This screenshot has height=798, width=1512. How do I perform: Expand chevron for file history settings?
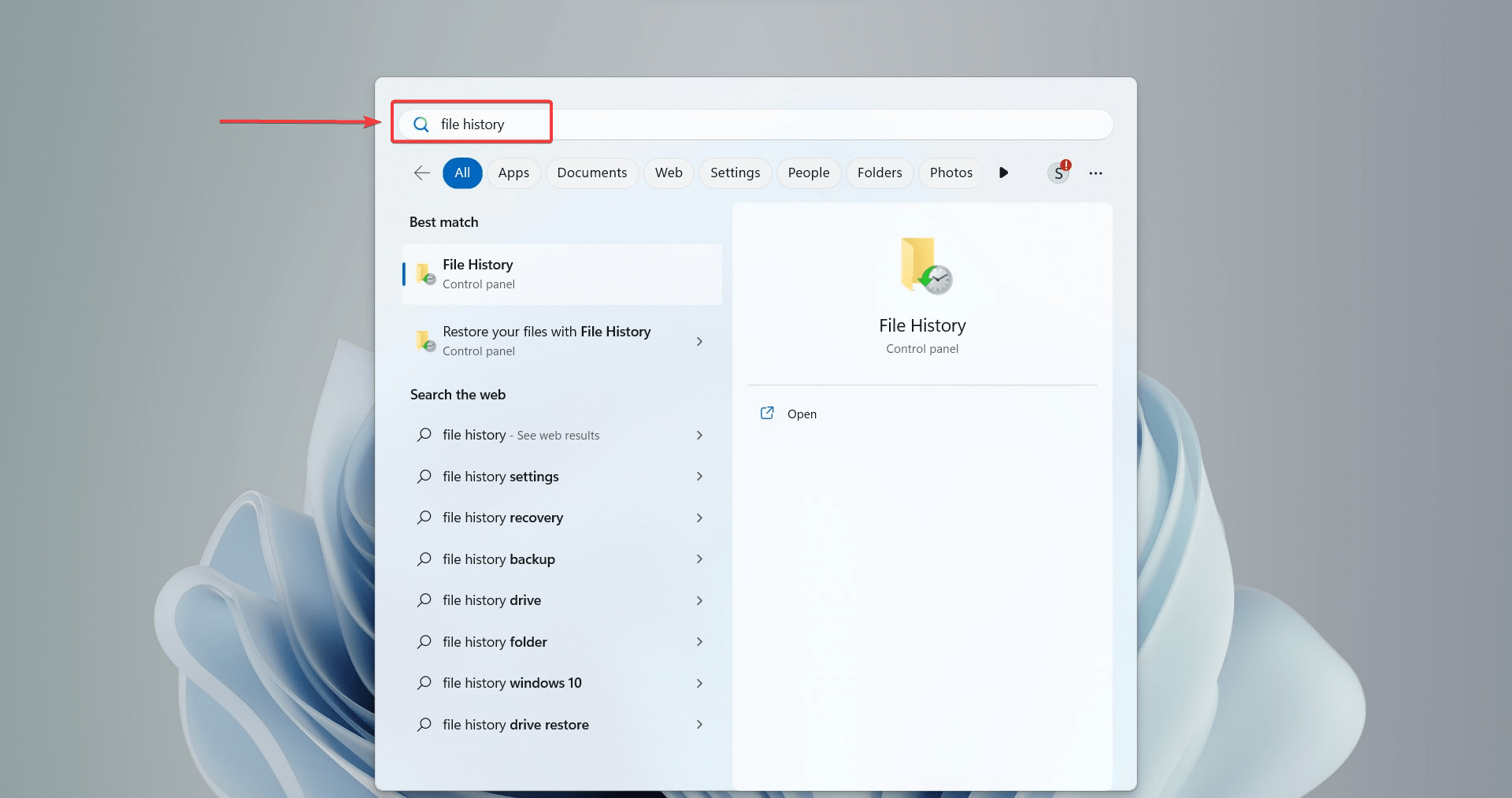[x=699, y=476]
